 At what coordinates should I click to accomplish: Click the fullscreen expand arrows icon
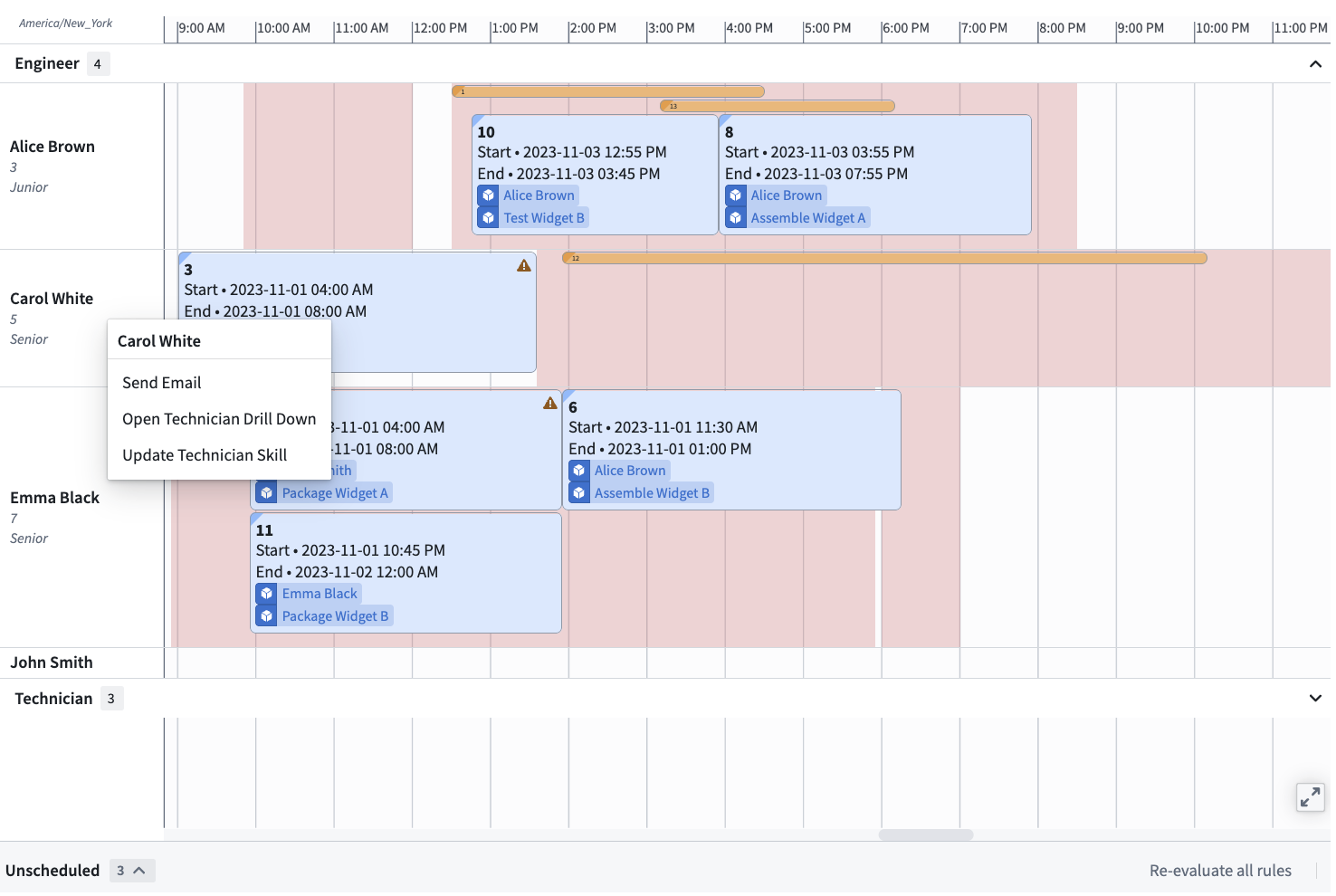point(1310,797)
